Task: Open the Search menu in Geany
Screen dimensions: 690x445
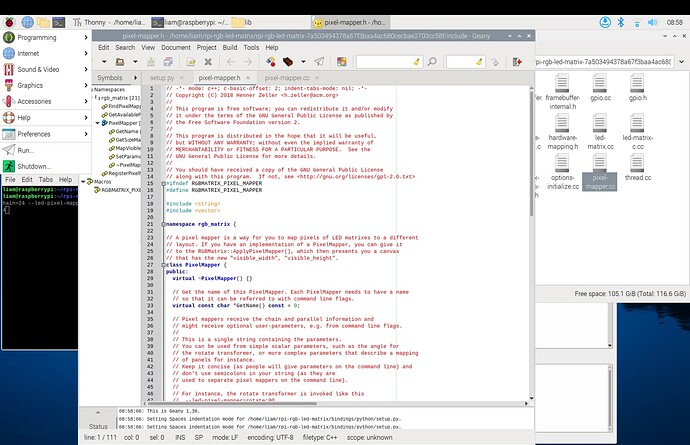Action: coord(125,48)
